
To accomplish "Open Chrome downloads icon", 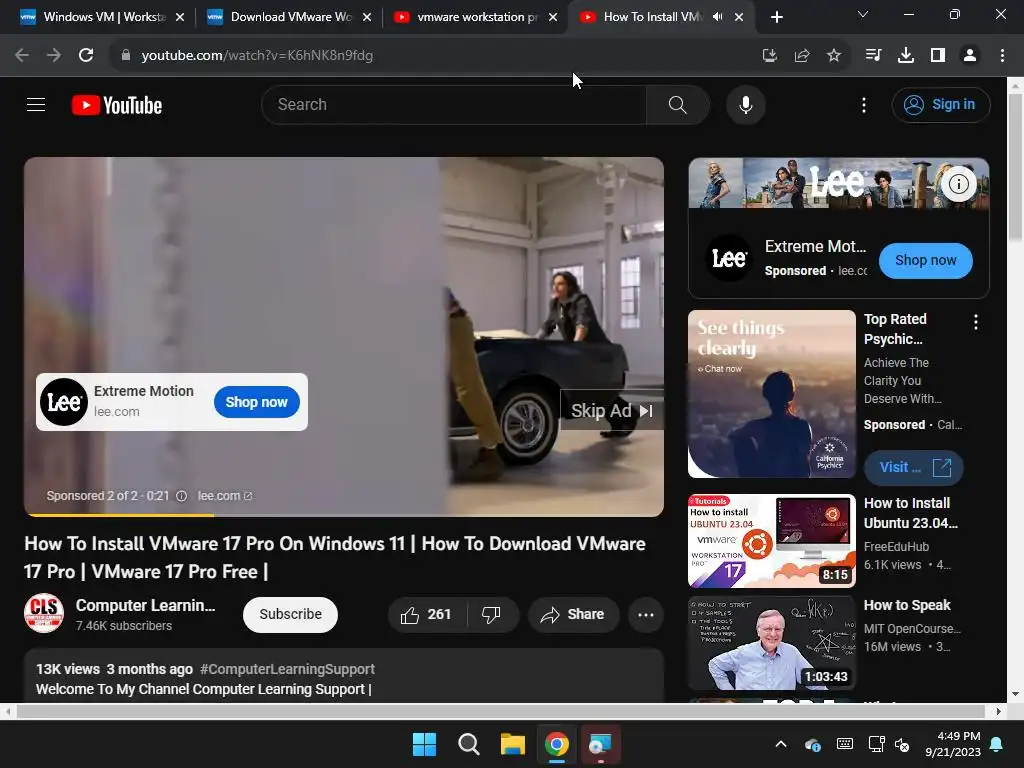I will 906,56.
